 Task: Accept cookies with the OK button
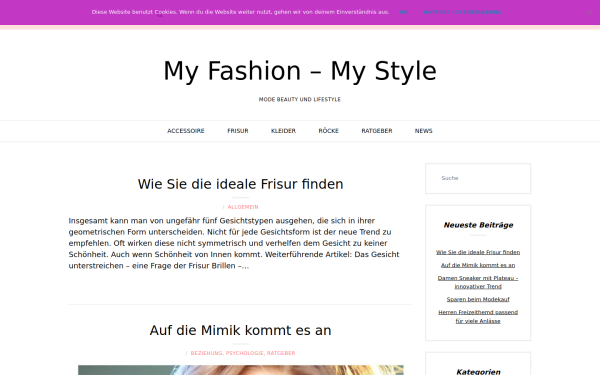(403, 12)
